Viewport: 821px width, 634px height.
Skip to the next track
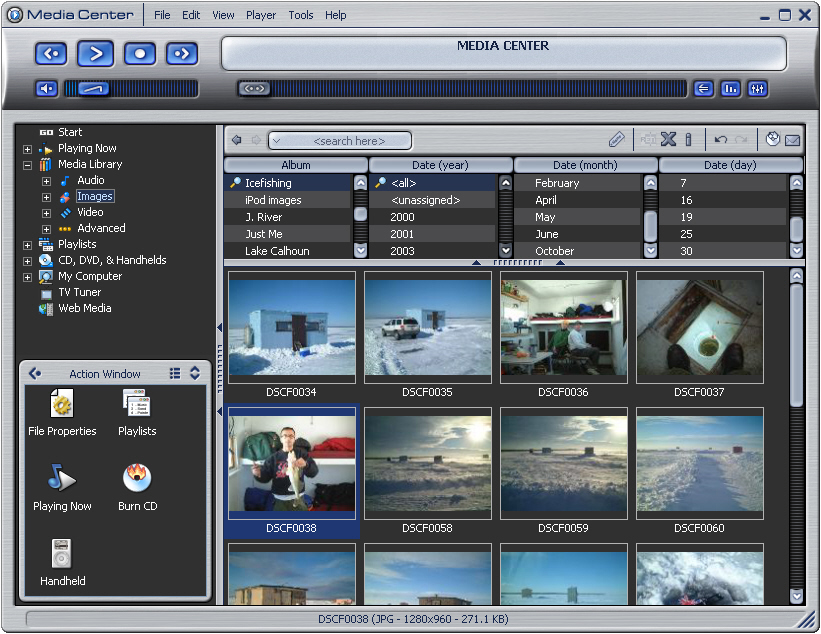point(181,53)
